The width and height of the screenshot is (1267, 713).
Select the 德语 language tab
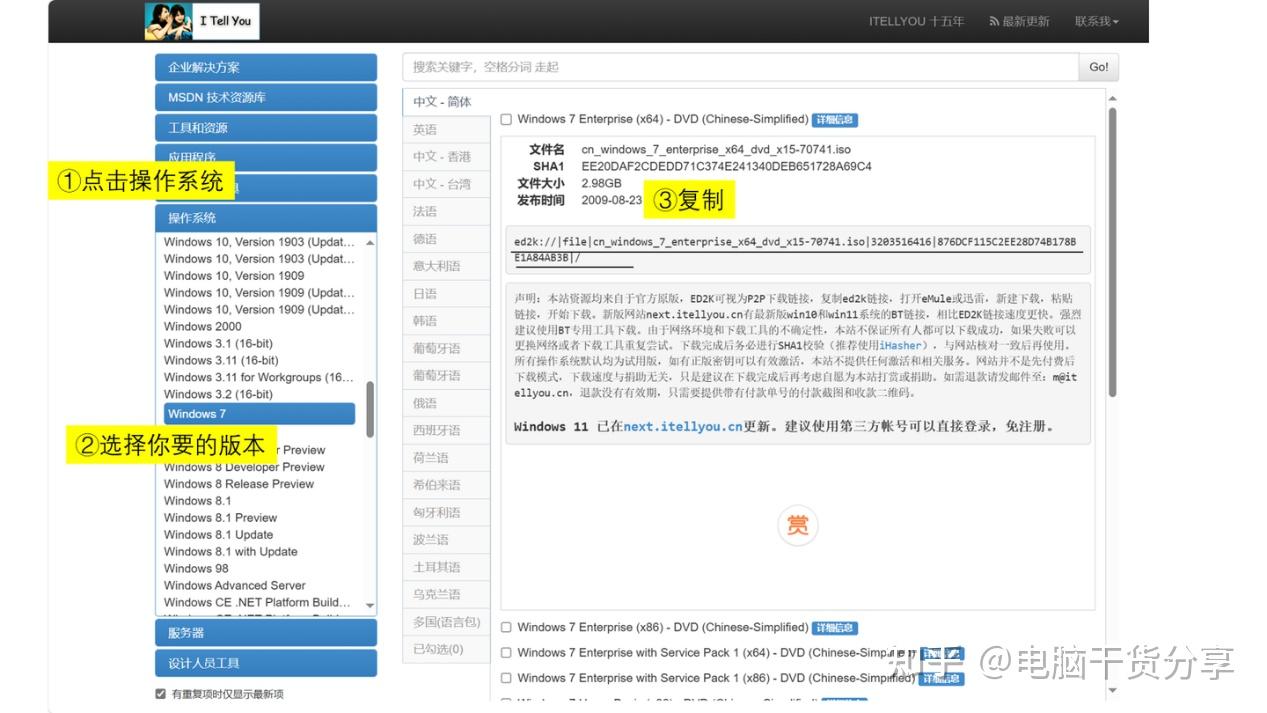[x=446, y=239]
